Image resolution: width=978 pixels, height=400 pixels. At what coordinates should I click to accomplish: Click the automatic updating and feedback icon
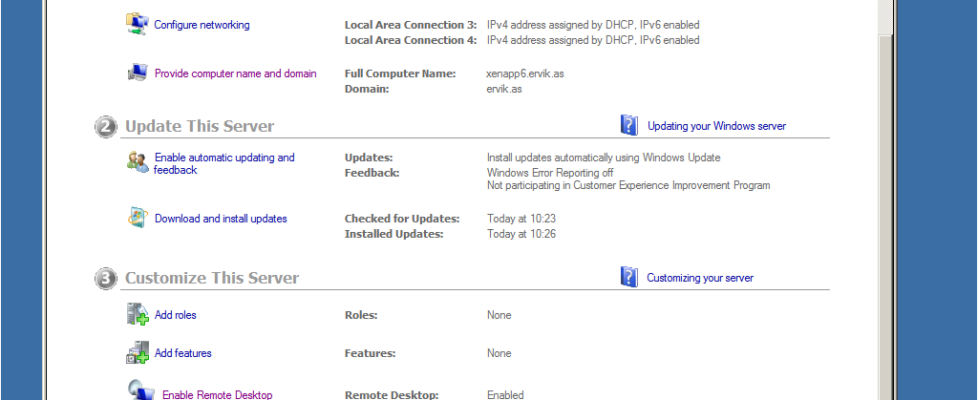click(137, 162)
